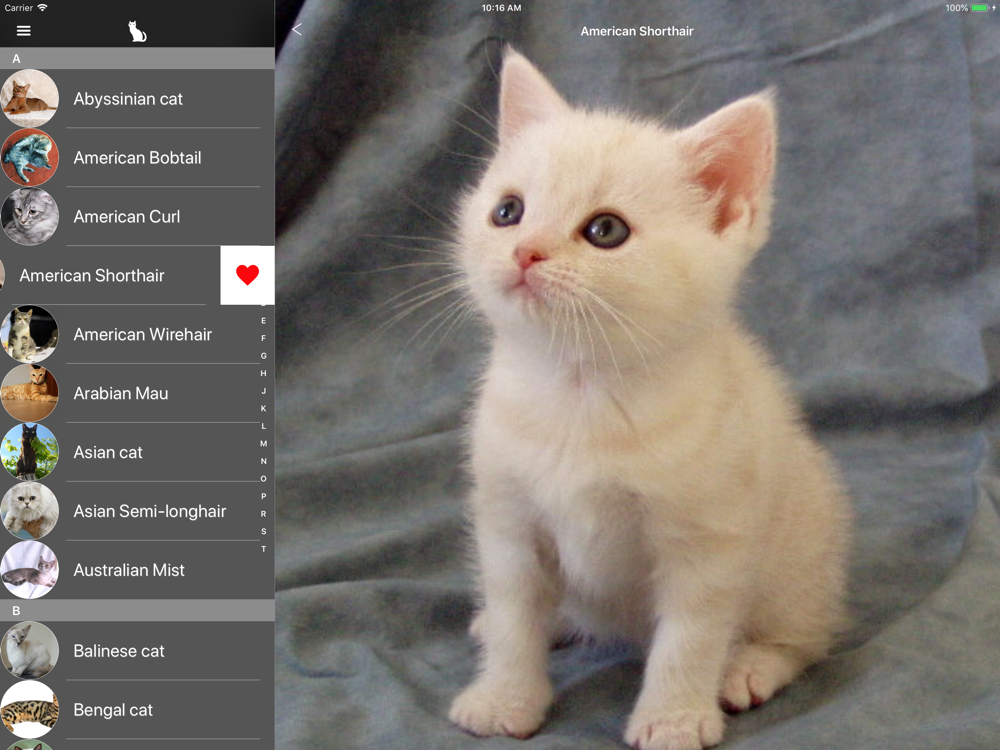Select 'Abyssinian cat' in the breed list
The width and height of the screenshot is (1000, 750).
[x=128, y=99]
